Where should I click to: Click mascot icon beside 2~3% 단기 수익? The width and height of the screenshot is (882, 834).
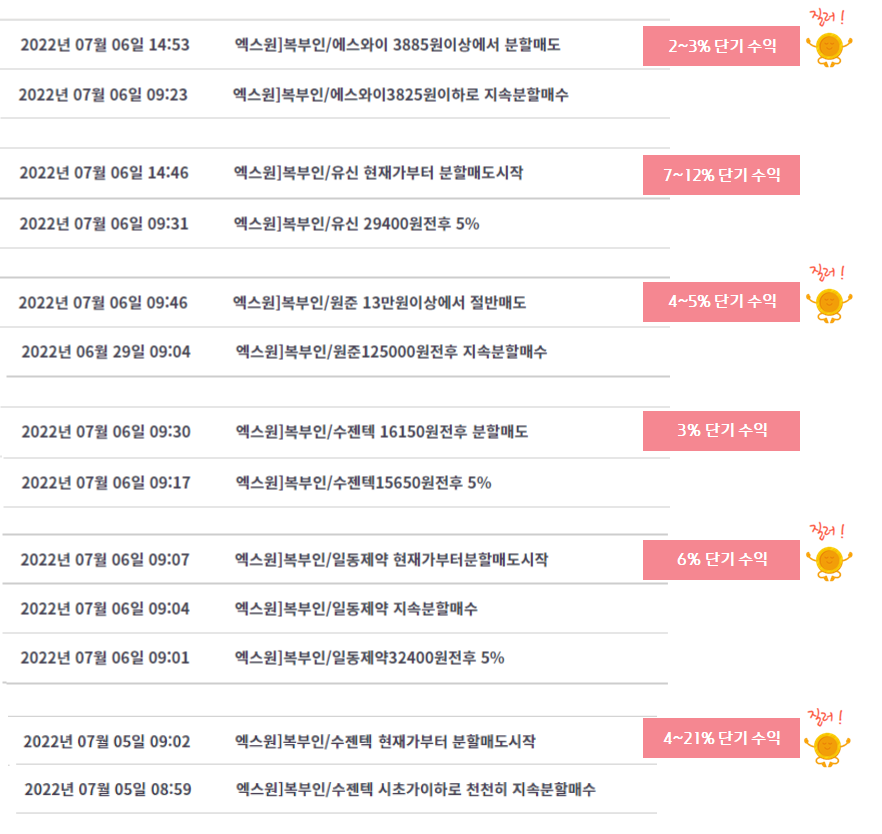click(829, 49)
